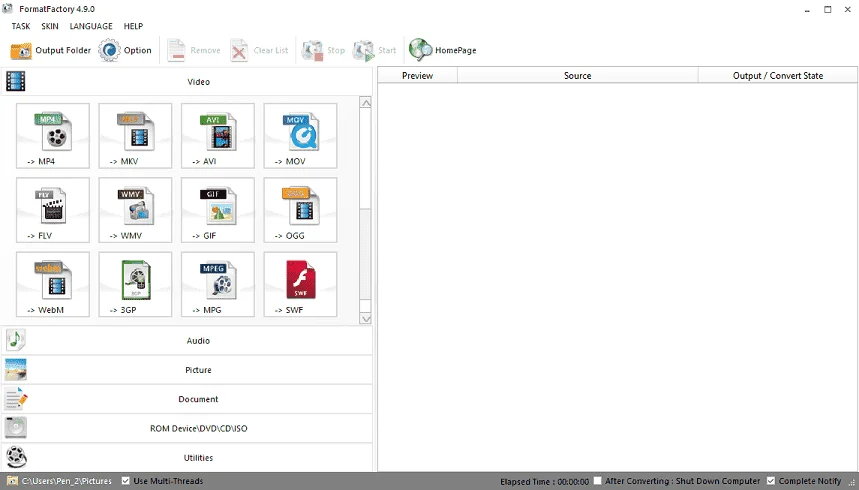The height and width of the screenshot is (490, 859).
Task: Open the LANGUAGE menu
Action: pos(91,26)
